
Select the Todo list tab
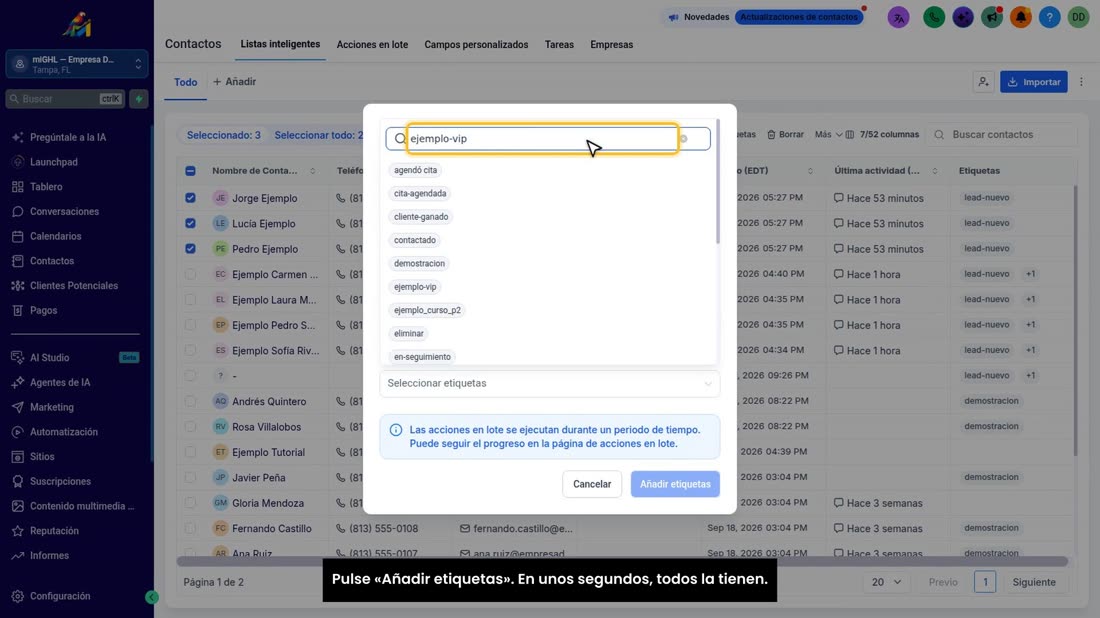click(x=185, y=82)
